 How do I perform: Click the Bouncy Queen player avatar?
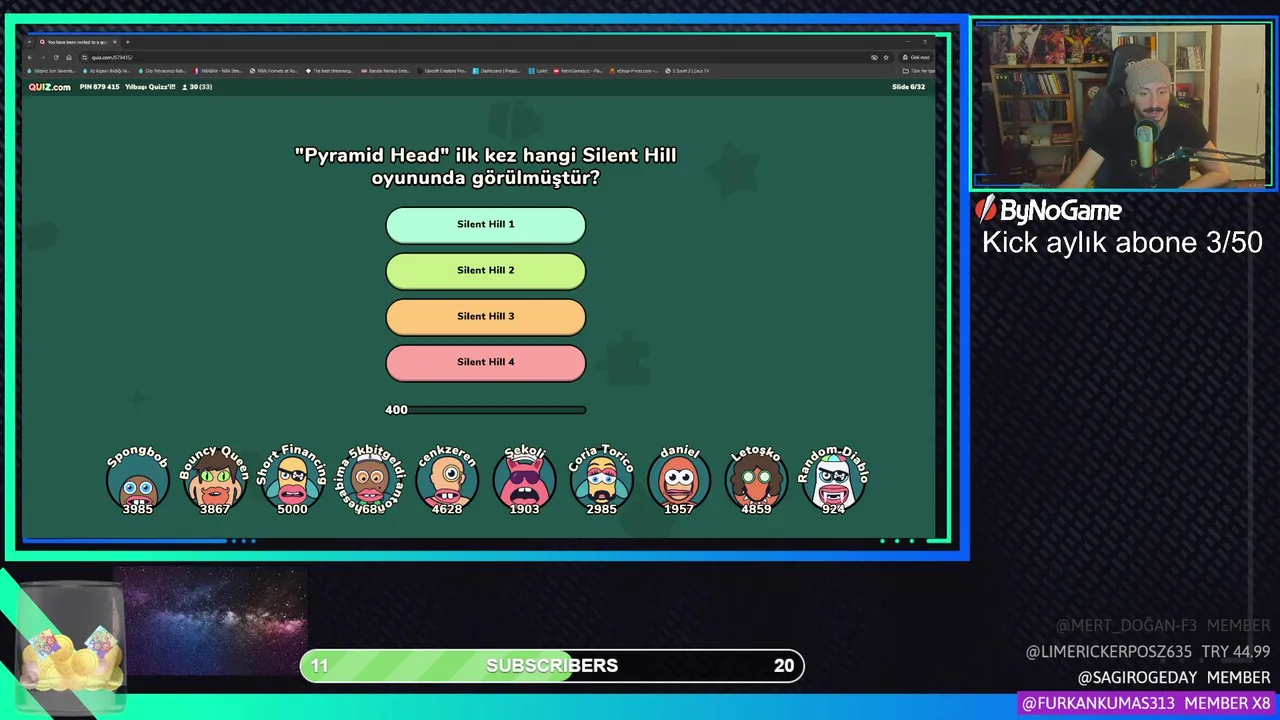click(214, 480)
